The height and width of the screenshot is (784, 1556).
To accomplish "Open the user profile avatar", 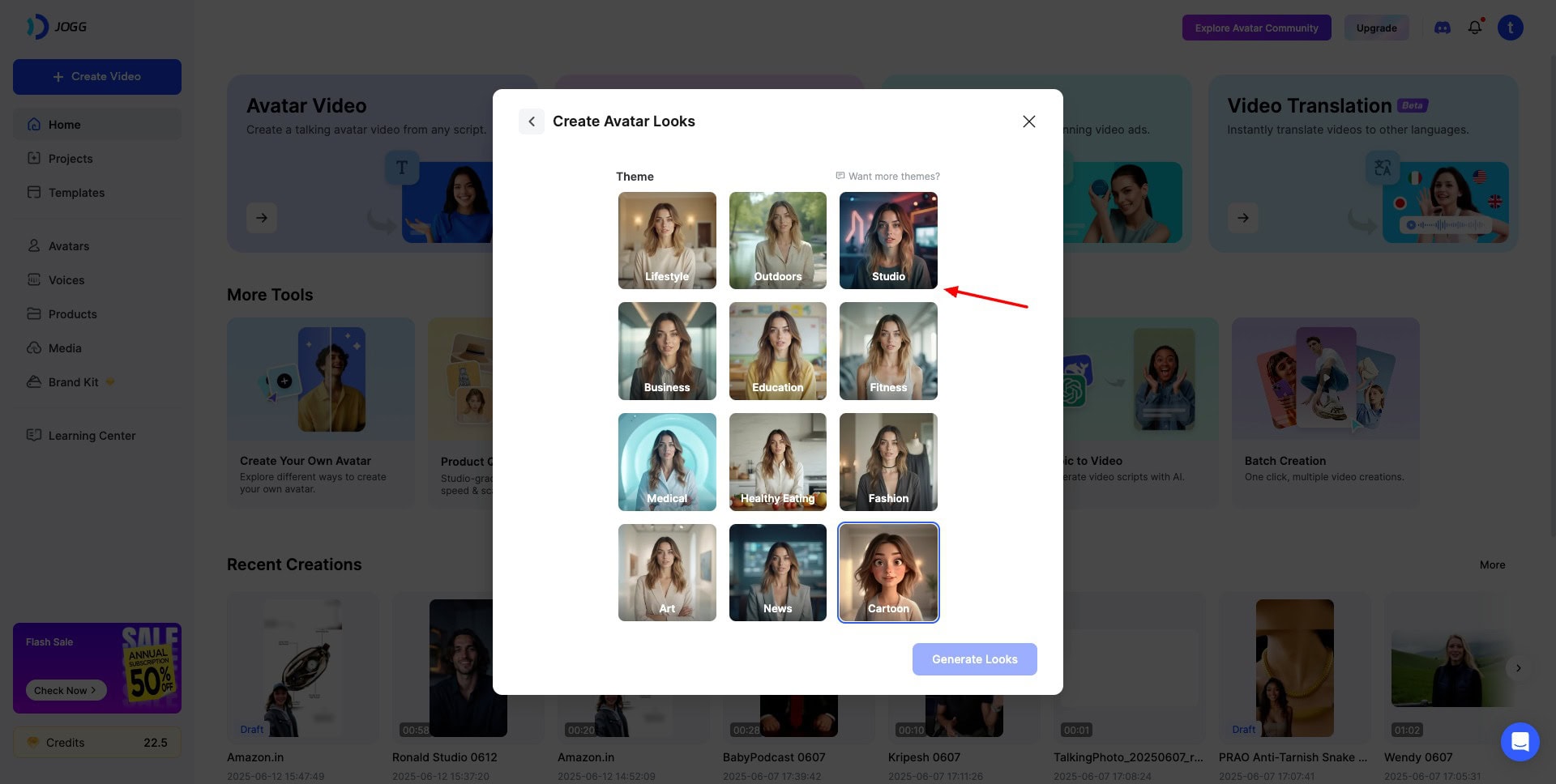I will 1510,28.
